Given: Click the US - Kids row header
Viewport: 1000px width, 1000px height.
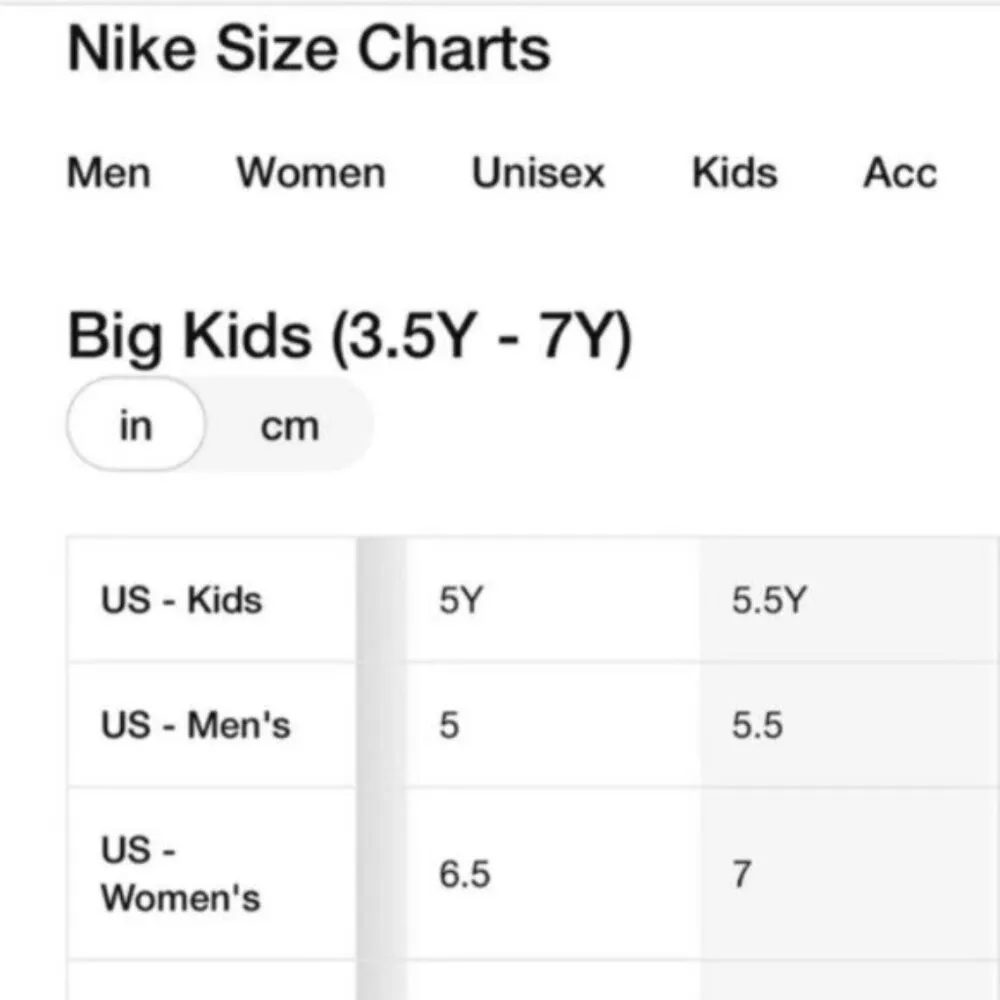Looking at the screenshot, I should click(181, 600).
